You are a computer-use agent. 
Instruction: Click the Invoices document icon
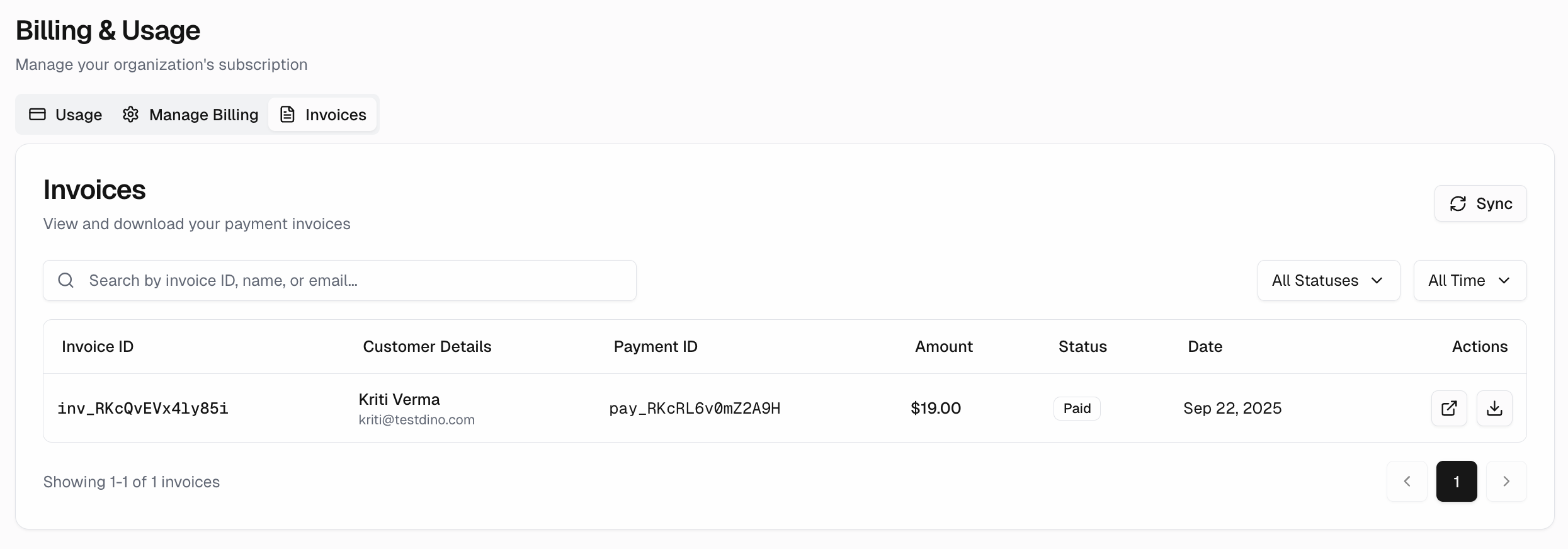point(287,115)
